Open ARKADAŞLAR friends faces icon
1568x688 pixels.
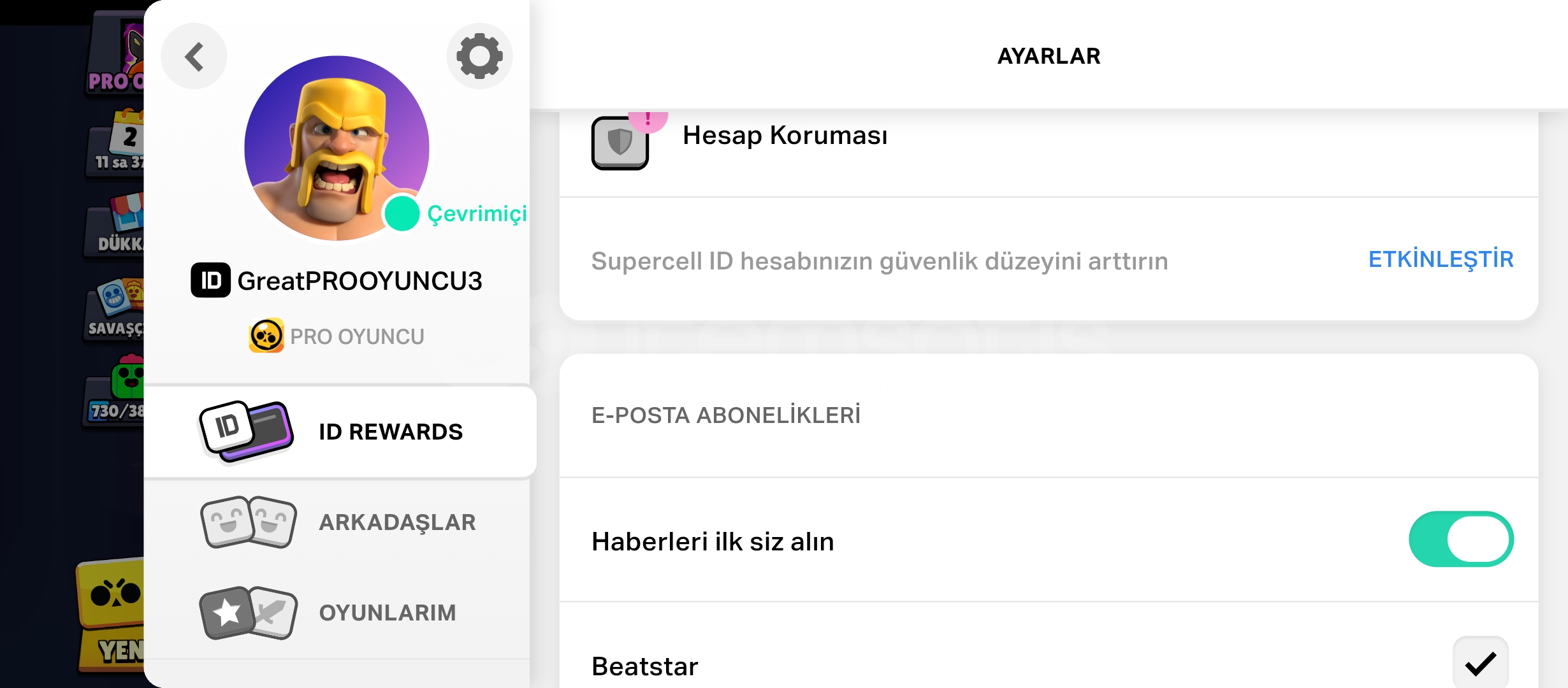click(249, 522)
